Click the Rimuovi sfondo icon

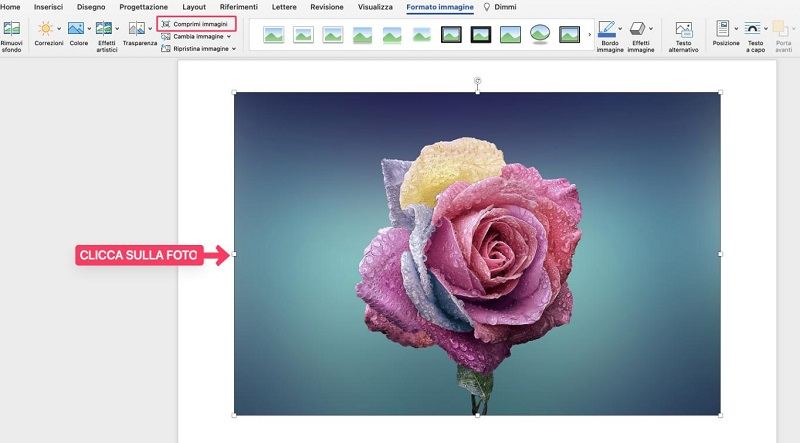11,29
